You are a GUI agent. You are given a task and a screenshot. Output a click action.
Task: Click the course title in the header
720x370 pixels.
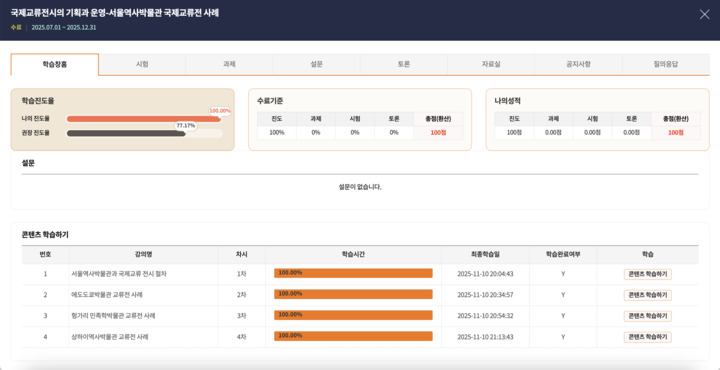coord(115,13)
